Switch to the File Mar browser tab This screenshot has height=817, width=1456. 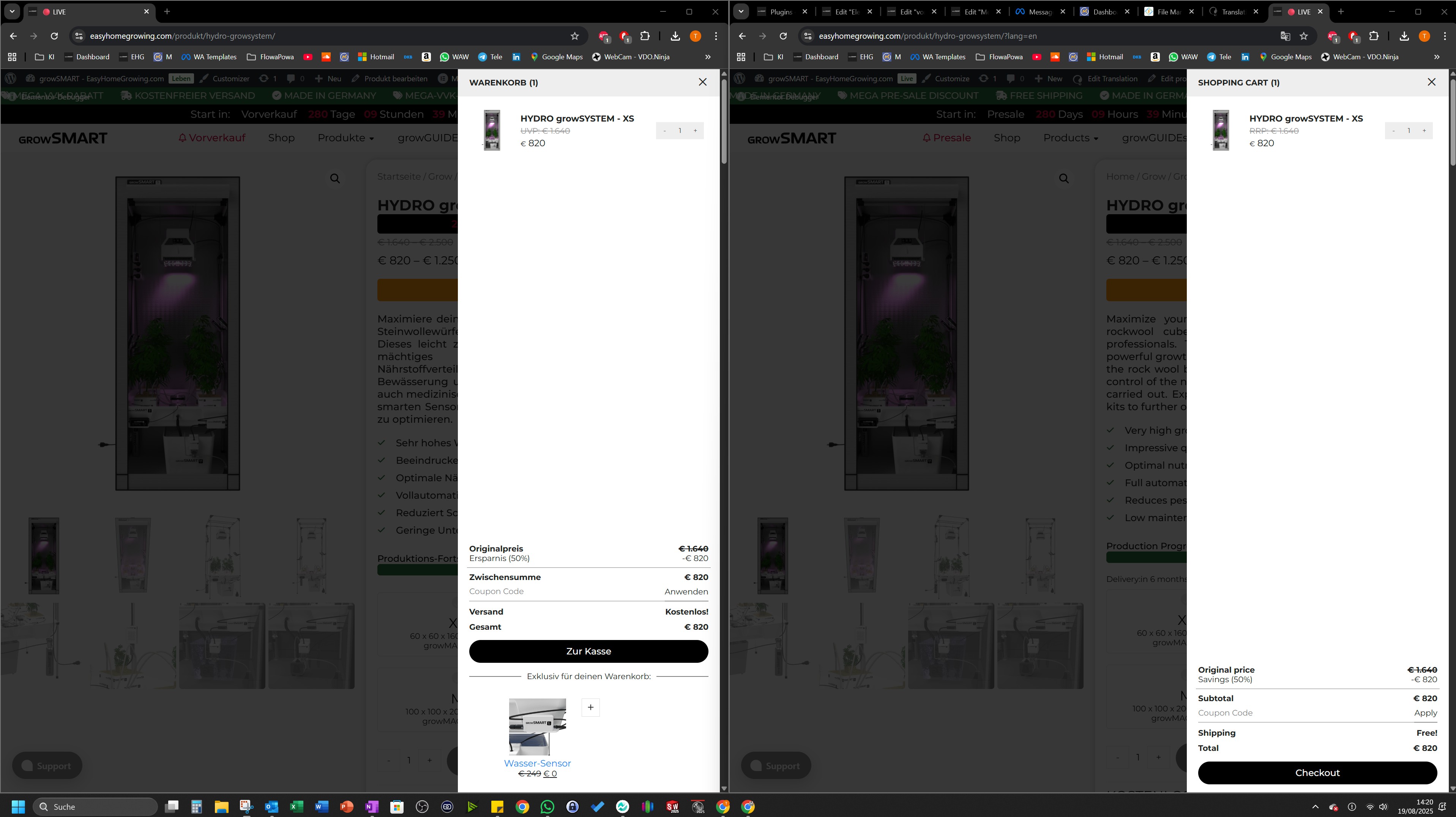click(1168, 12)
